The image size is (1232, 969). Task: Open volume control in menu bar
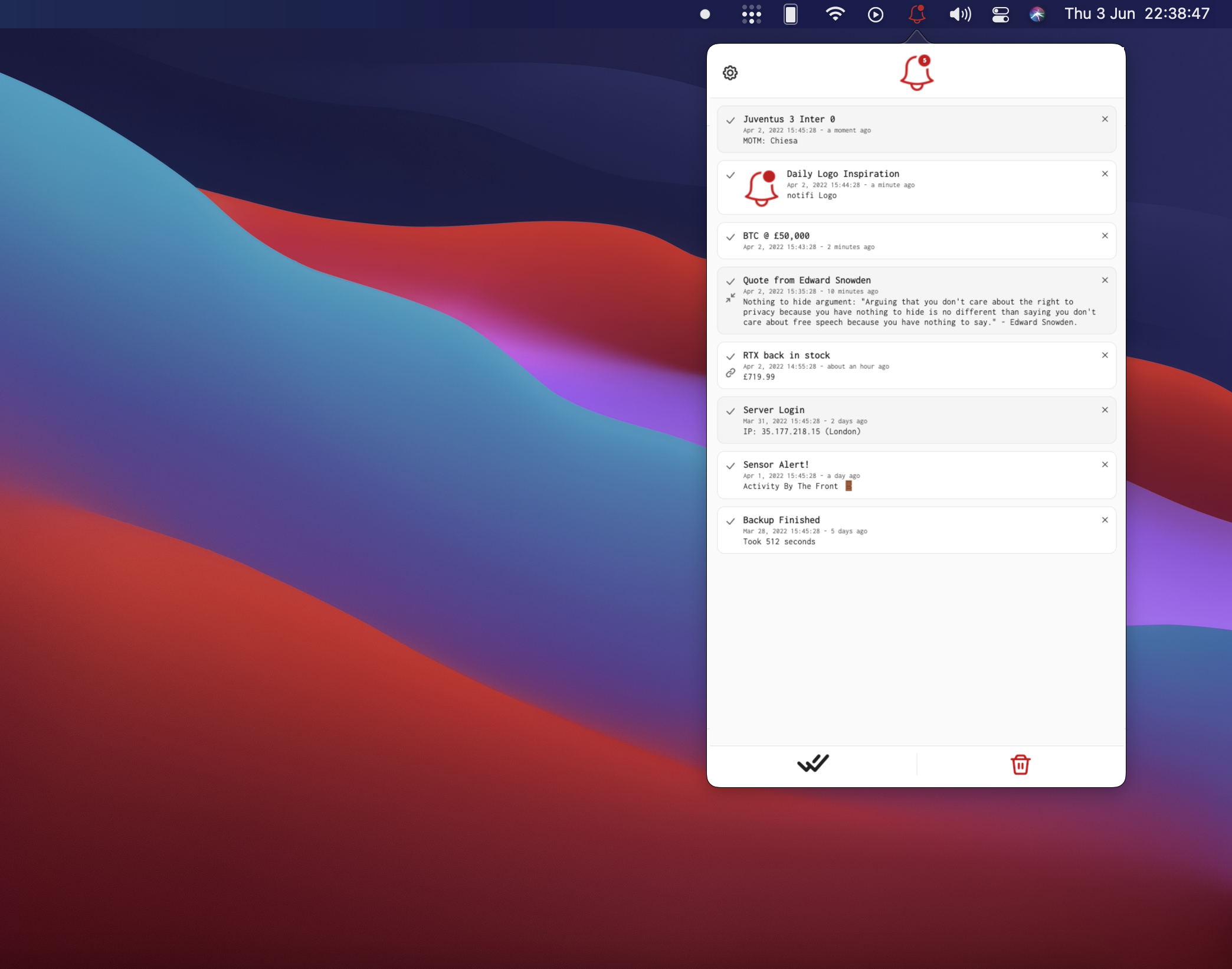(960, 14)
